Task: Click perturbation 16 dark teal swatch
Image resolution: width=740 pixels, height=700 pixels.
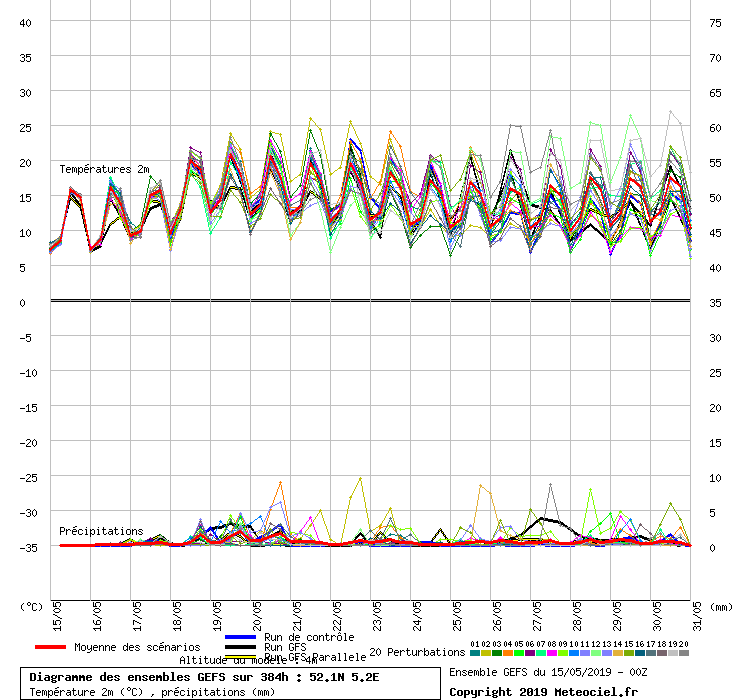Action: (x=640, y=653)
